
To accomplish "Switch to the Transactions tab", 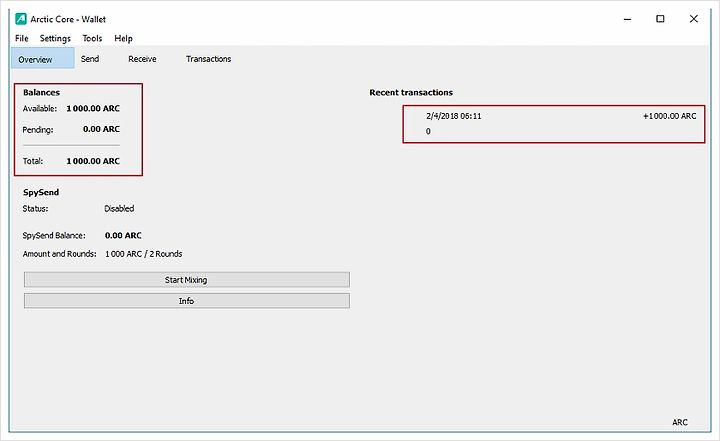I will tap(208, 59).
